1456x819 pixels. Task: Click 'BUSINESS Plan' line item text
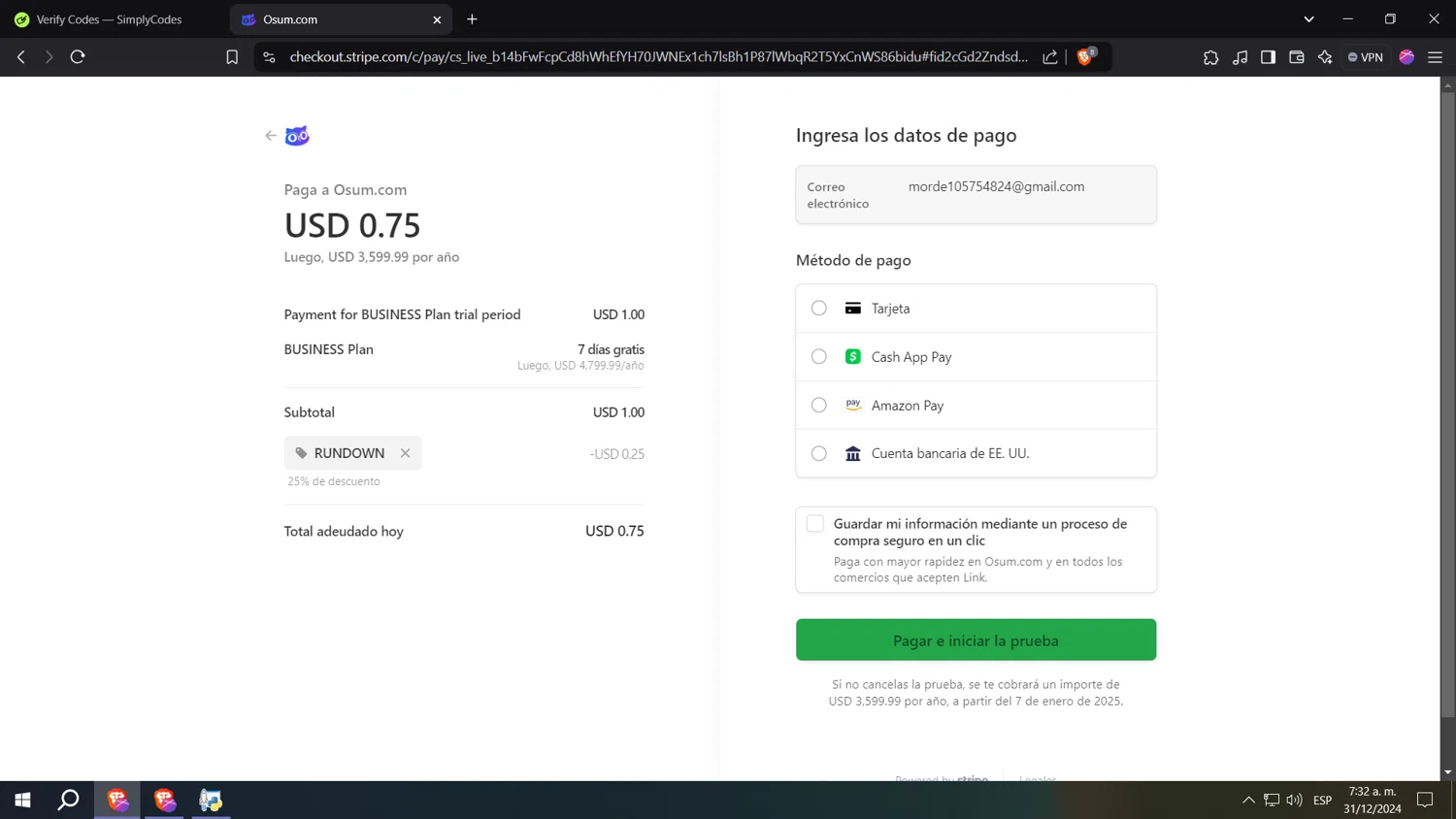click(x=329, y=349)
